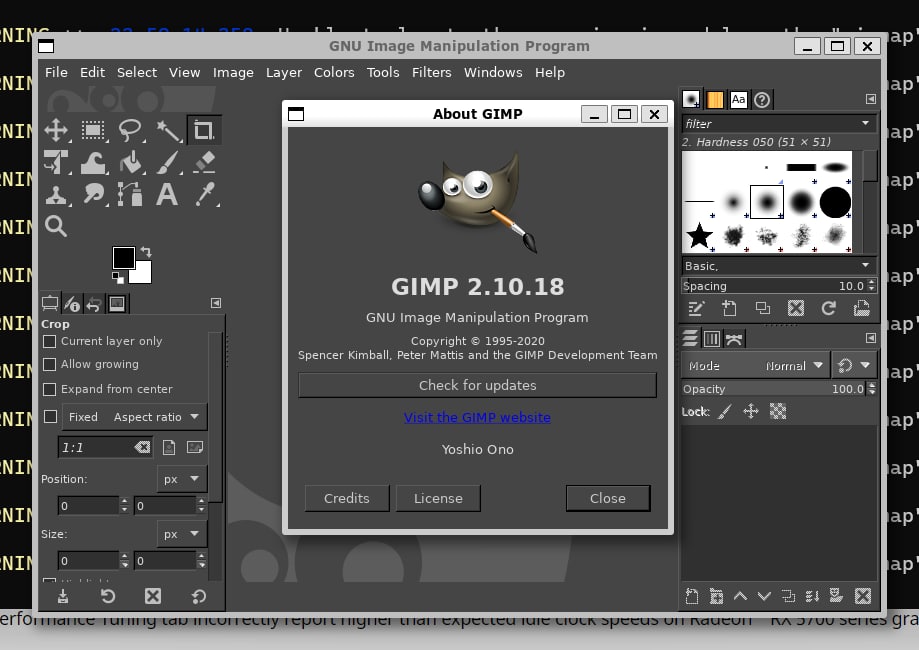Reset Crop tool options to defaults

(199, 597)
